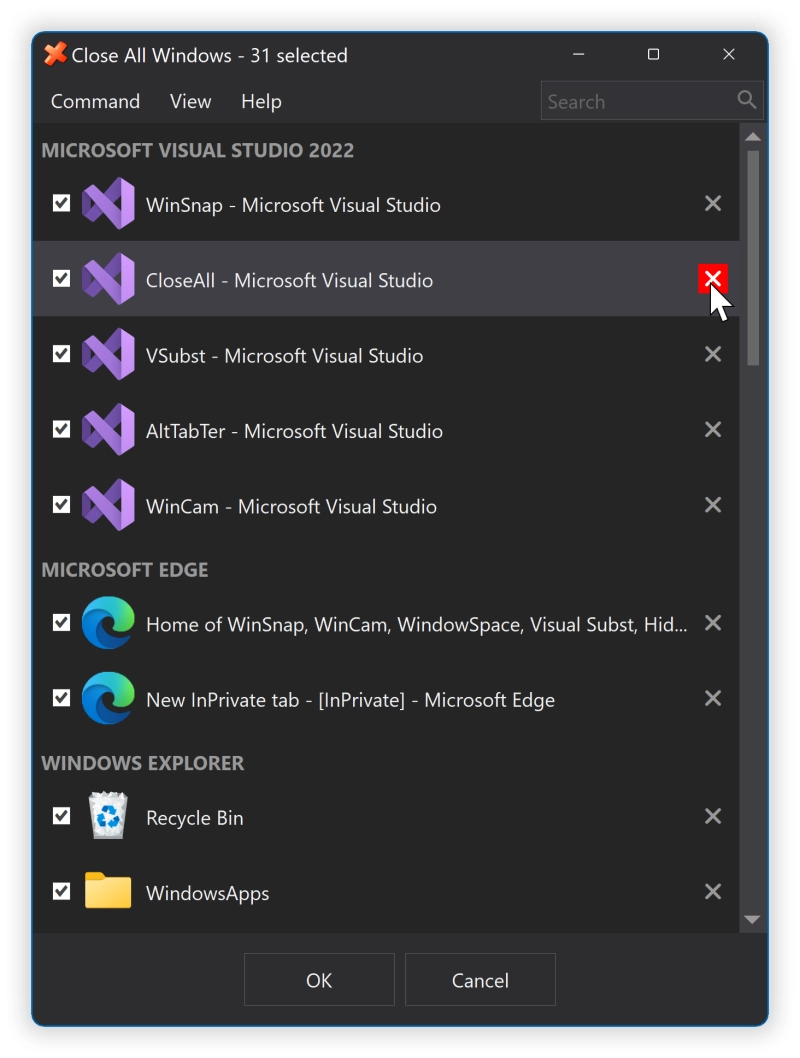Click the Visual Studio icon beside CloseAll
This screenshot has width=800, height=1058.
pos(108,279)
